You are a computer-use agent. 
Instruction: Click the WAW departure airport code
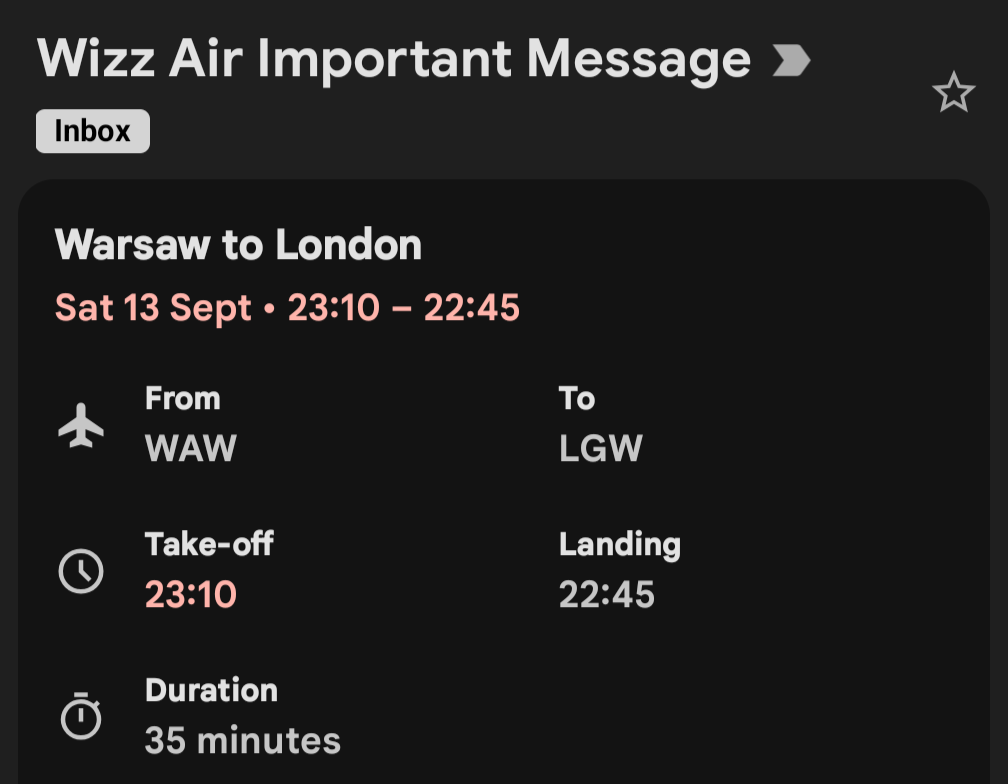click(191, 448)
